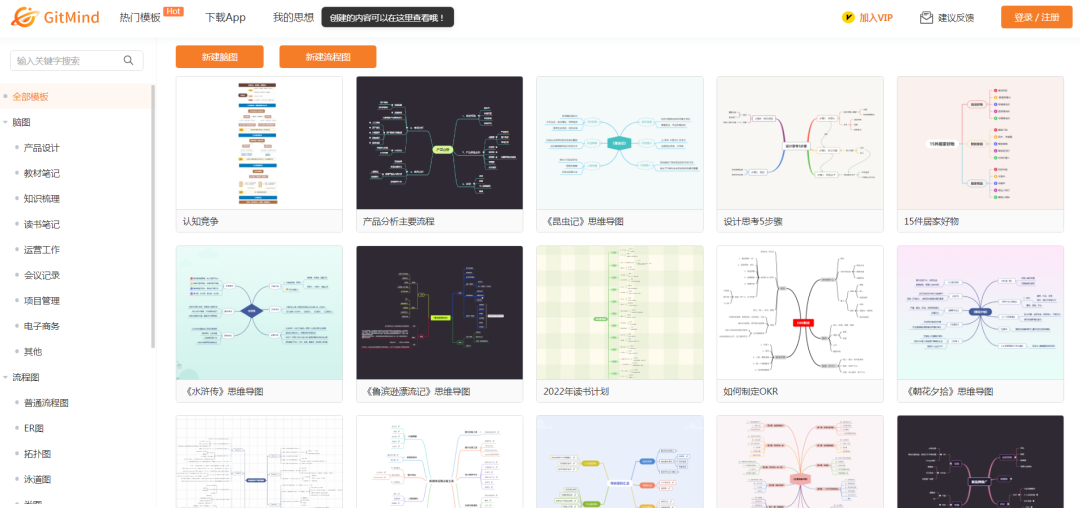Open the 产品分析主要流程 template thumbnail
Screen dimensions: 1080x508
tap(439, 143)
